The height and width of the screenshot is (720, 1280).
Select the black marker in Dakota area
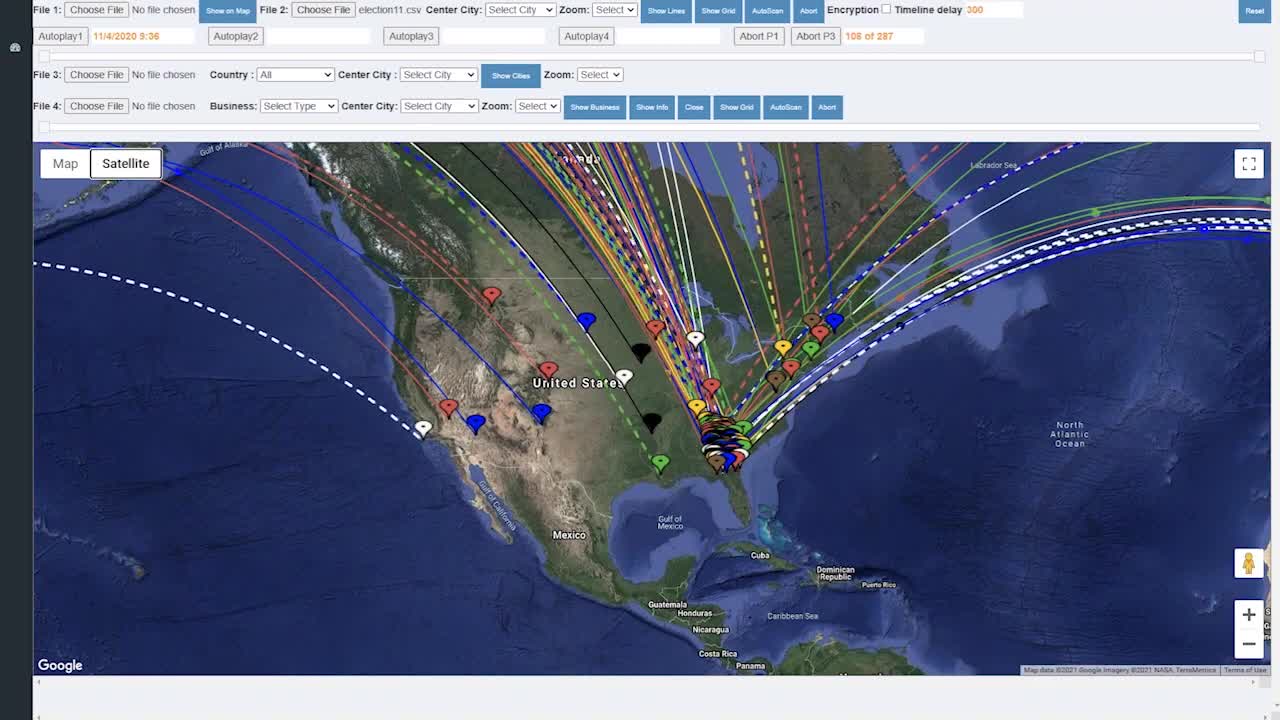pos(640,352)
